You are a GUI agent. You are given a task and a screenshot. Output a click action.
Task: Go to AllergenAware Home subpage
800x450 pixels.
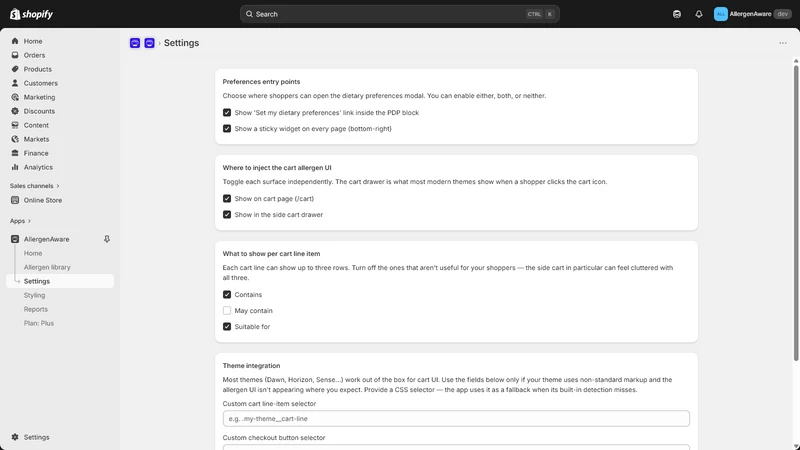[33, 253]
